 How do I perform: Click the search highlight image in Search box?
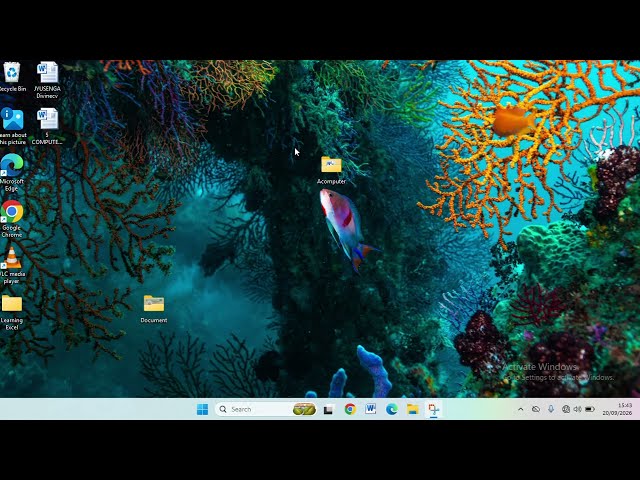[x=304, y=409]
